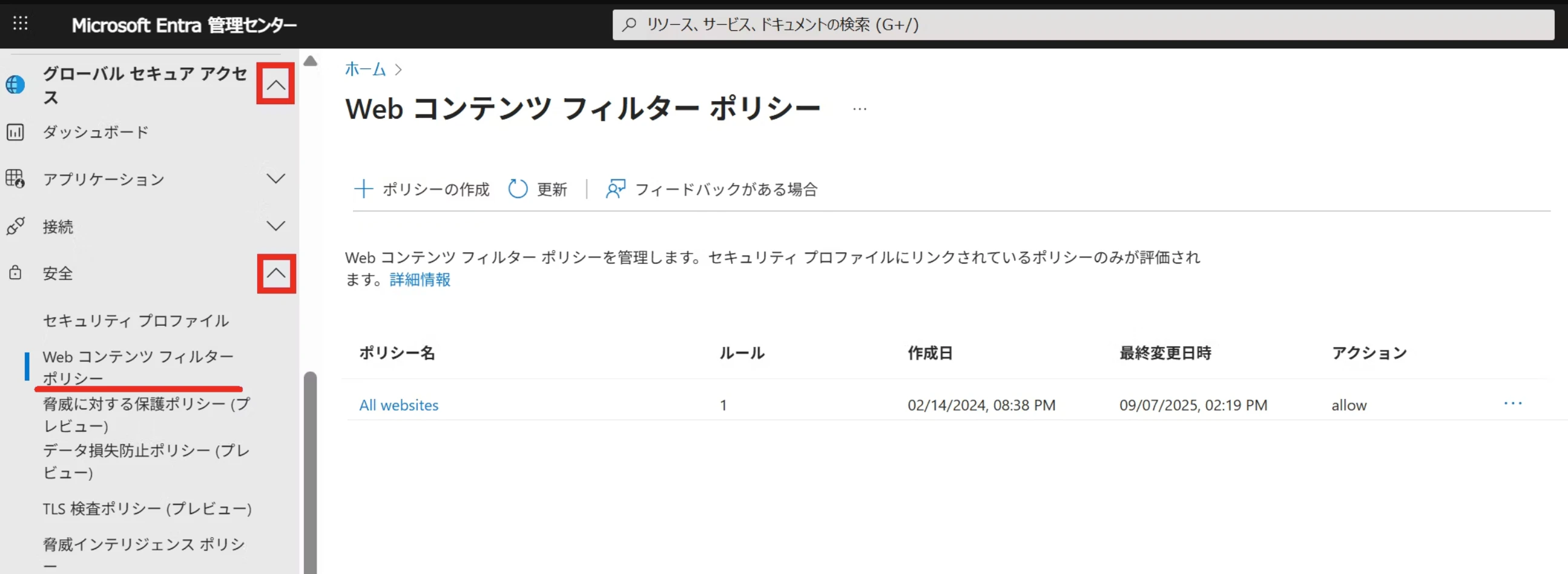Click the ポリシーの作成 button

(422, 190)
